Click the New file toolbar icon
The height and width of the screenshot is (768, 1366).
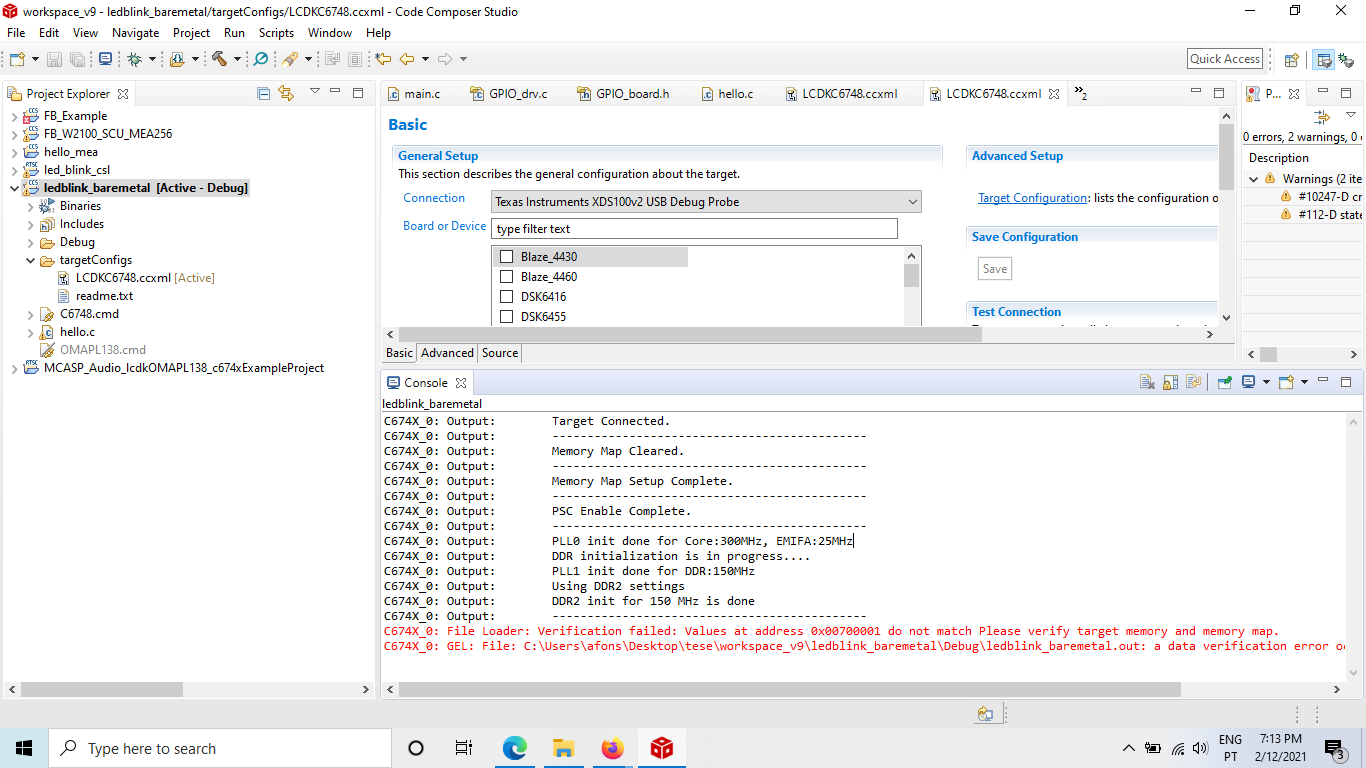(x=17, y=59)
